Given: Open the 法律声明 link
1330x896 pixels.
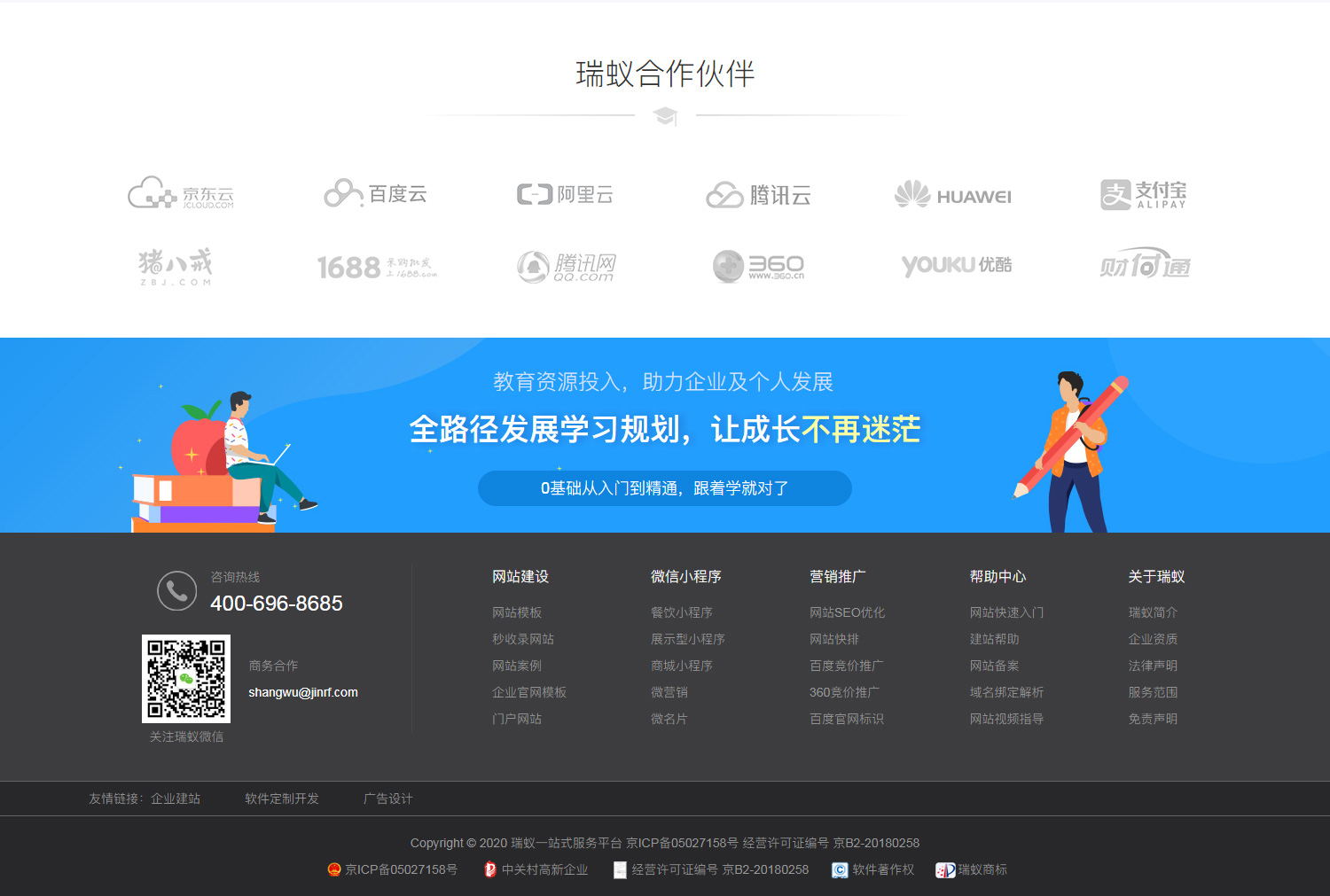Looking at the screenshot, I should (x=1154, y=666).
